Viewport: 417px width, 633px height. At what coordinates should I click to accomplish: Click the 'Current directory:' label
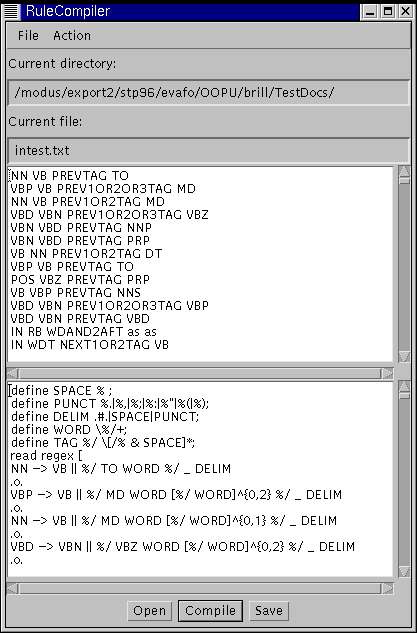tap(62, 64)
